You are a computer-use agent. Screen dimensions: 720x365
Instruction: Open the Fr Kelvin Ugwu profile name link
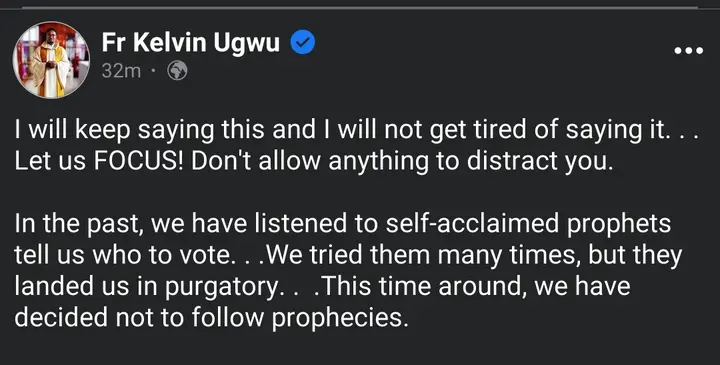point(191,43)
